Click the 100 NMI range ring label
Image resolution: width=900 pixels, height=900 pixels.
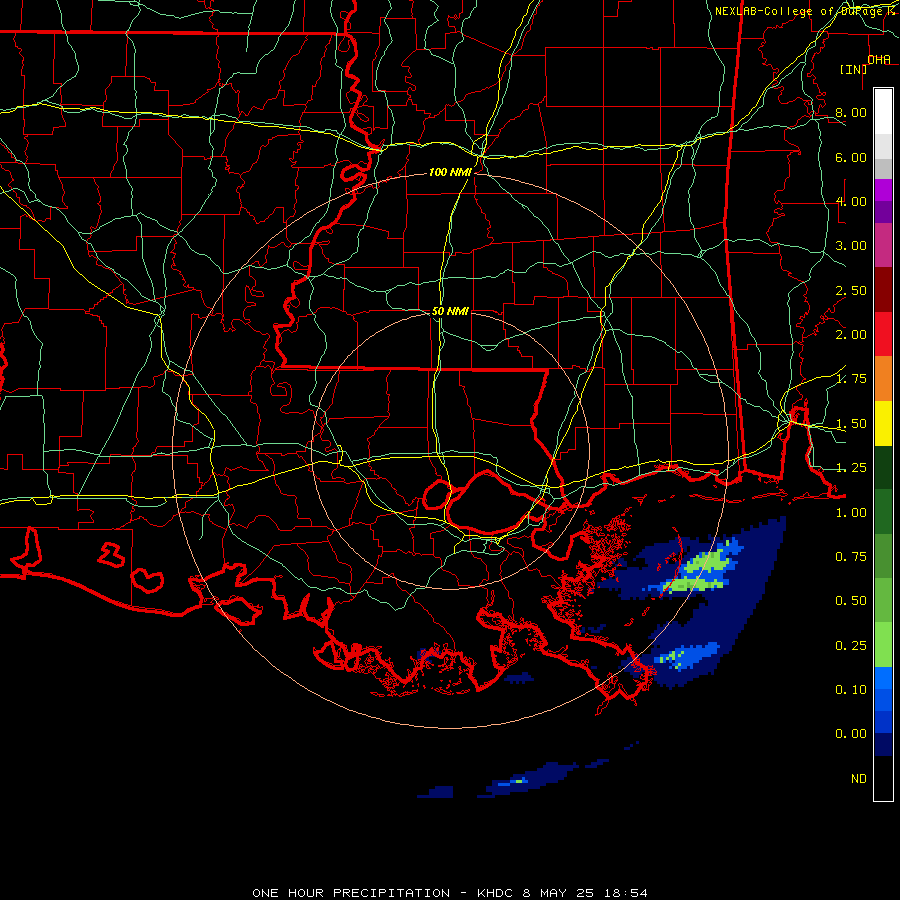[x=450, y=172]
